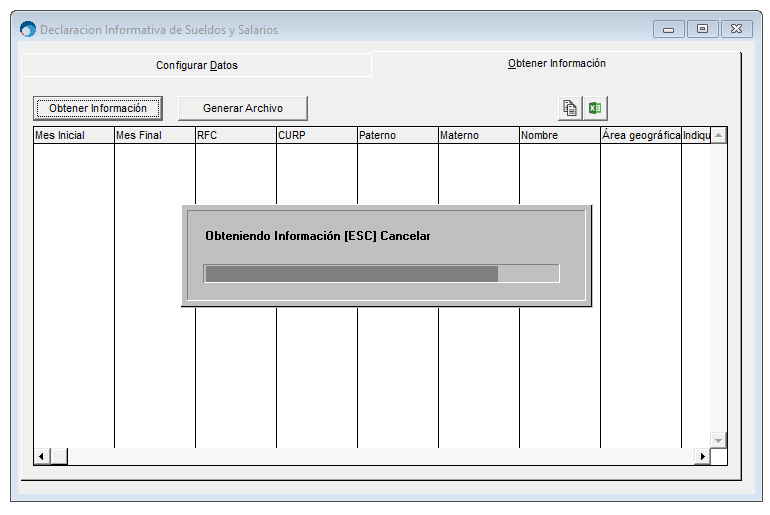This screenshot has height=515, width=770.
Task: Click the Generar Archivo button
Action: 242,108
